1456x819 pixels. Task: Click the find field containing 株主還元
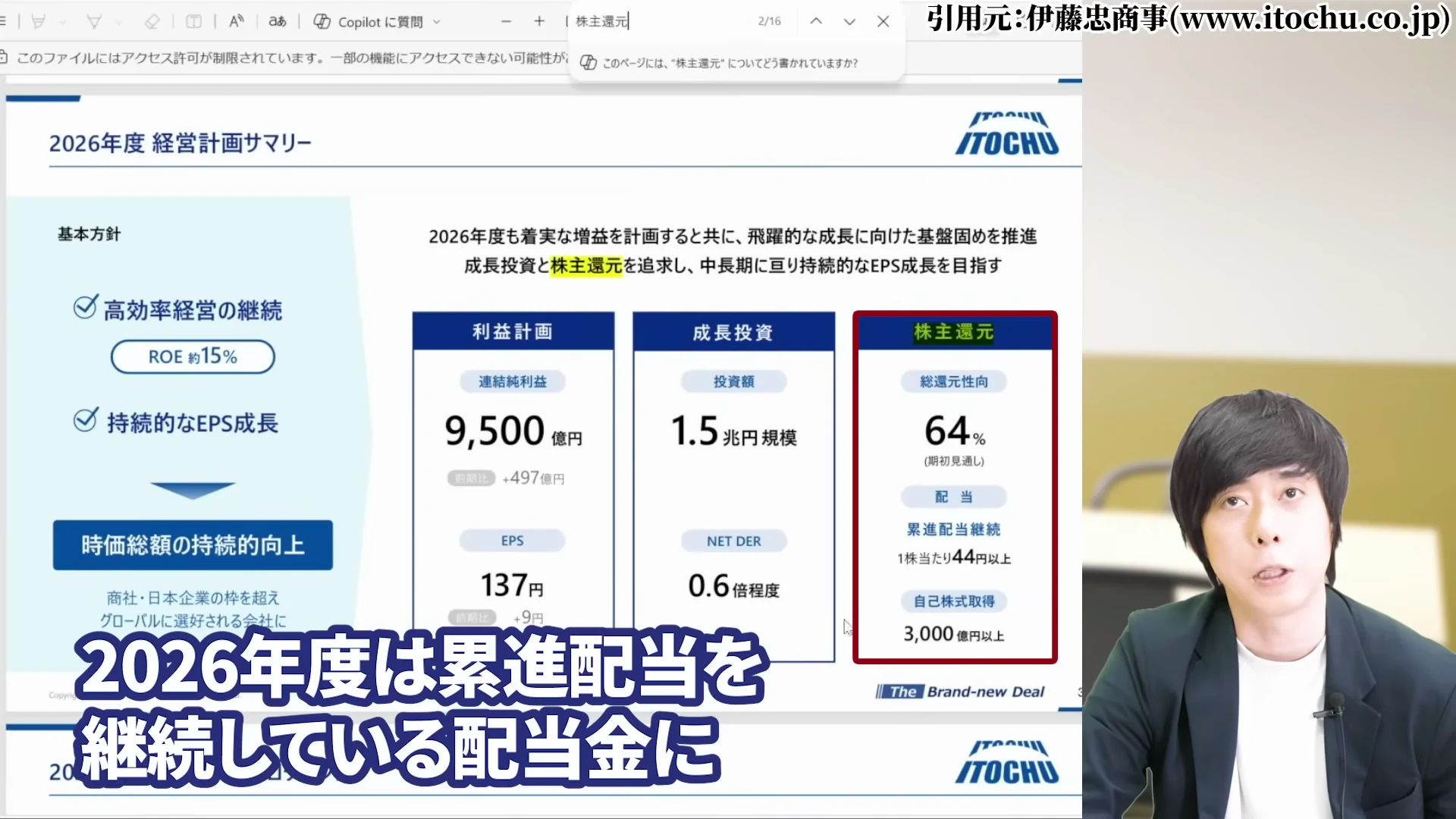[x=660, y=21]
